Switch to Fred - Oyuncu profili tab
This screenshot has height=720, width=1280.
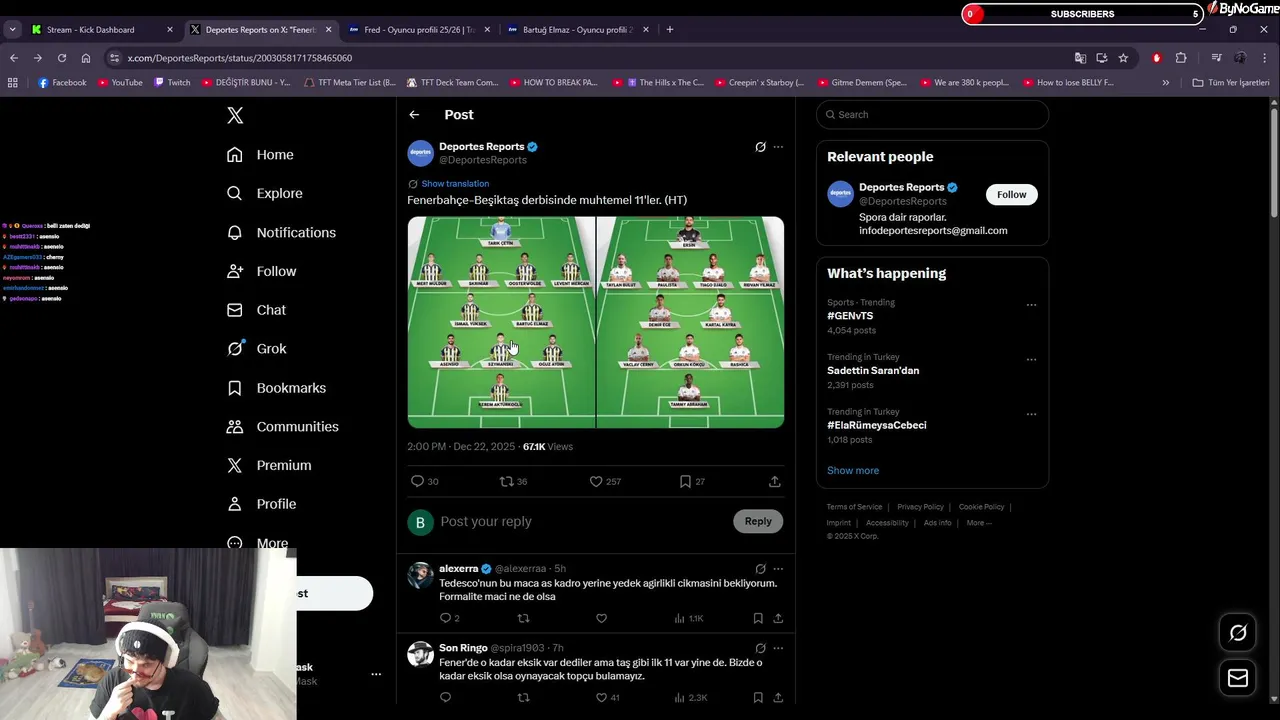click(x=418, y=30)
